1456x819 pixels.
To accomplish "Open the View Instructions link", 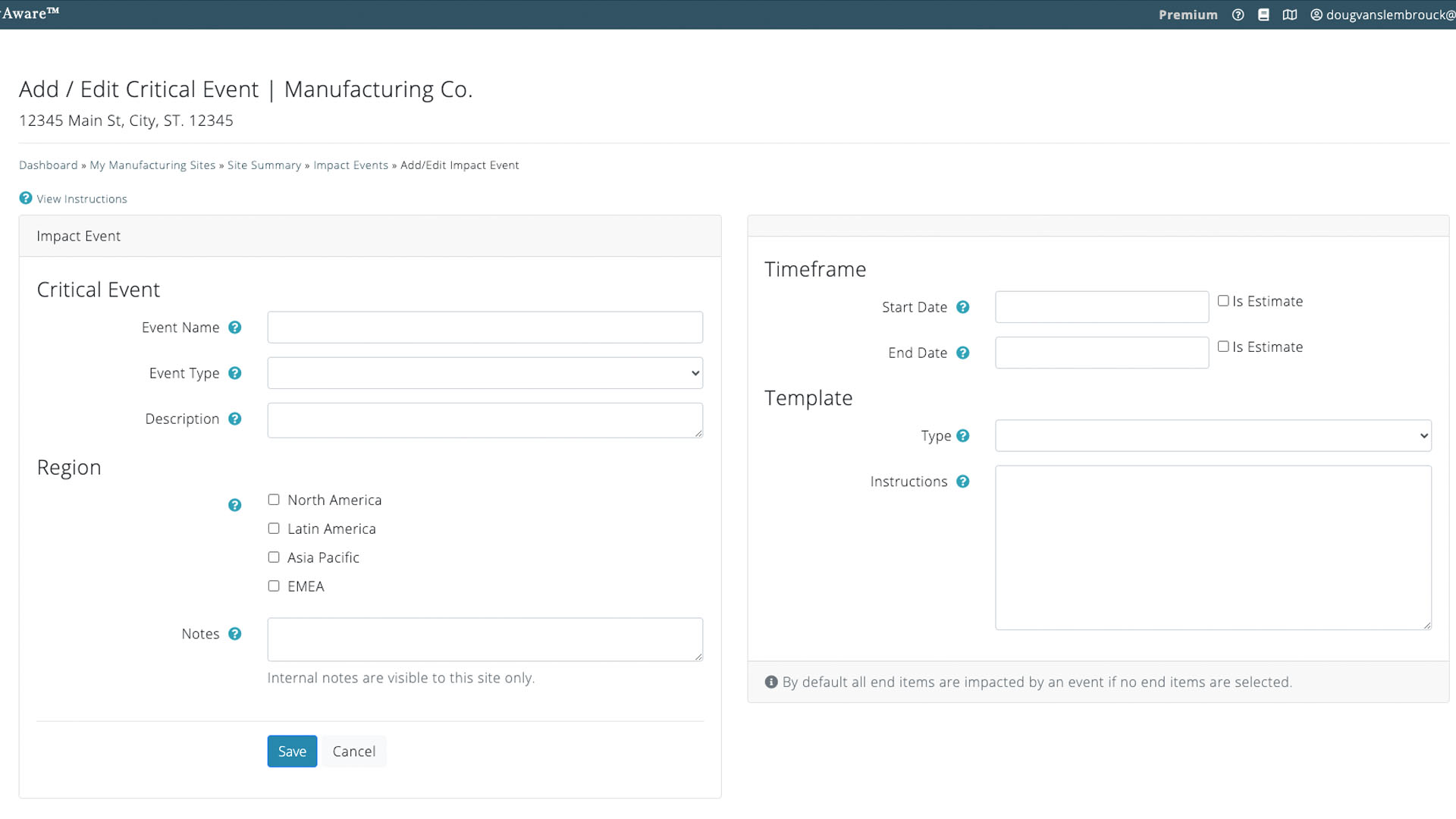I will (81, 199).
